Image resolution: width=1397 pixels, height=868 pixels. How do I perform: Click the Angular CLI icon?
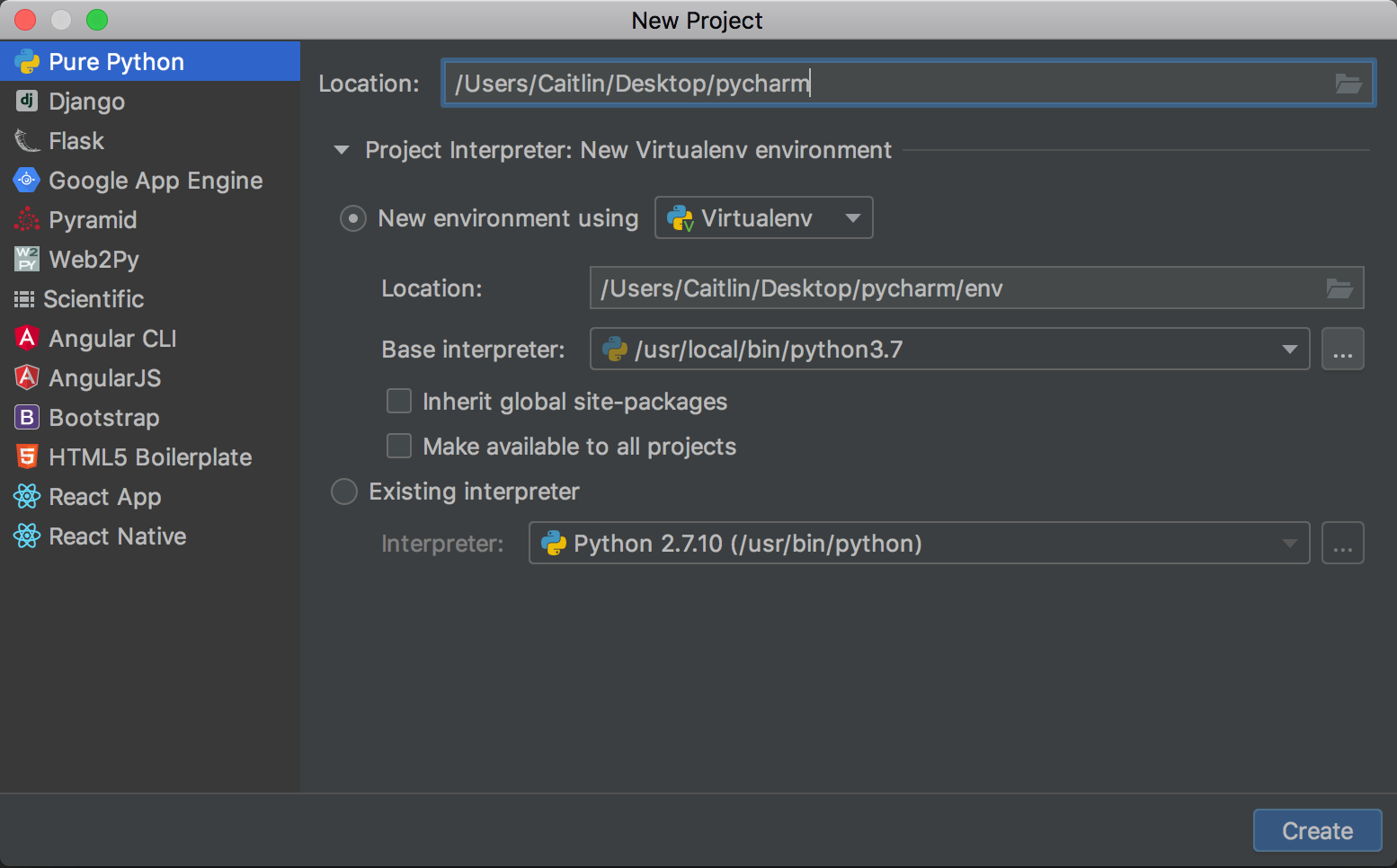26,338
